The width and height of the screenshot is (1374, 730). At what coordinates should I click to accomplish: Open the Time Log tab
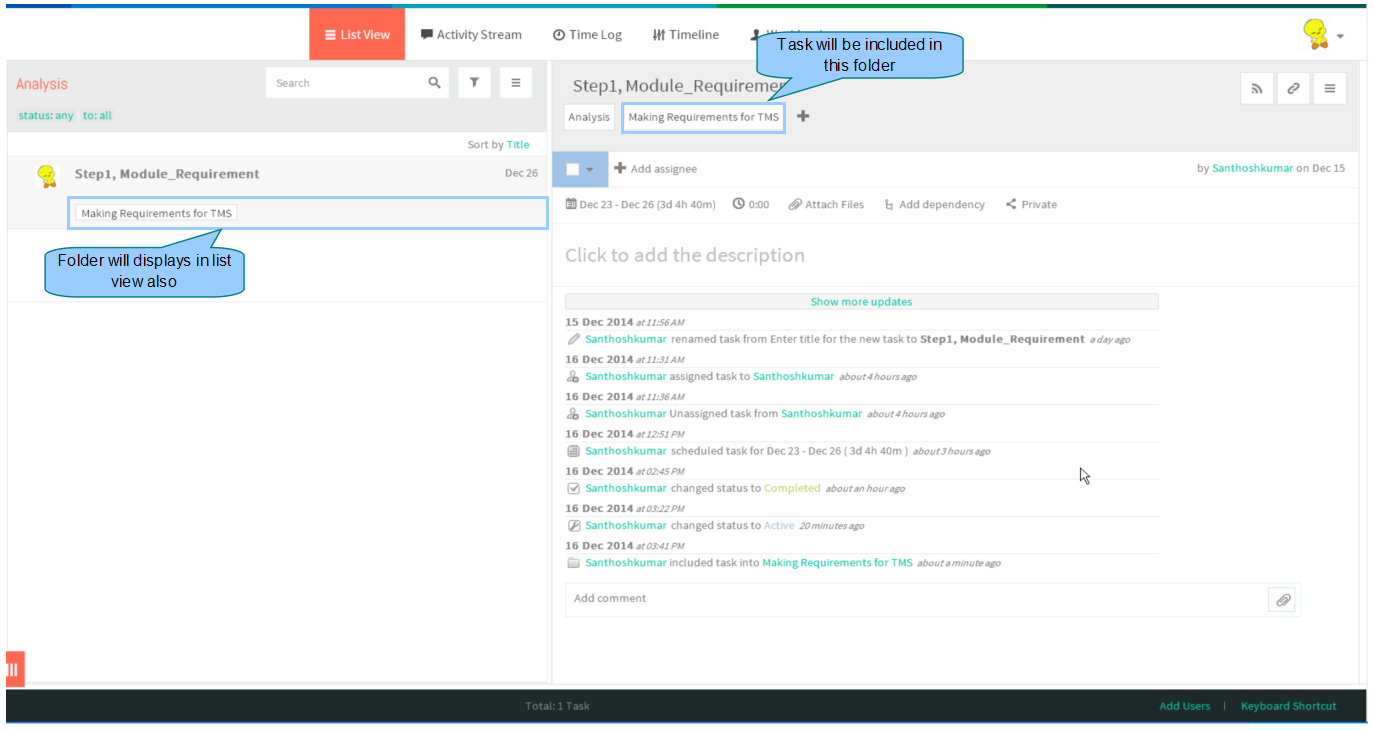(x=587, y=34)
